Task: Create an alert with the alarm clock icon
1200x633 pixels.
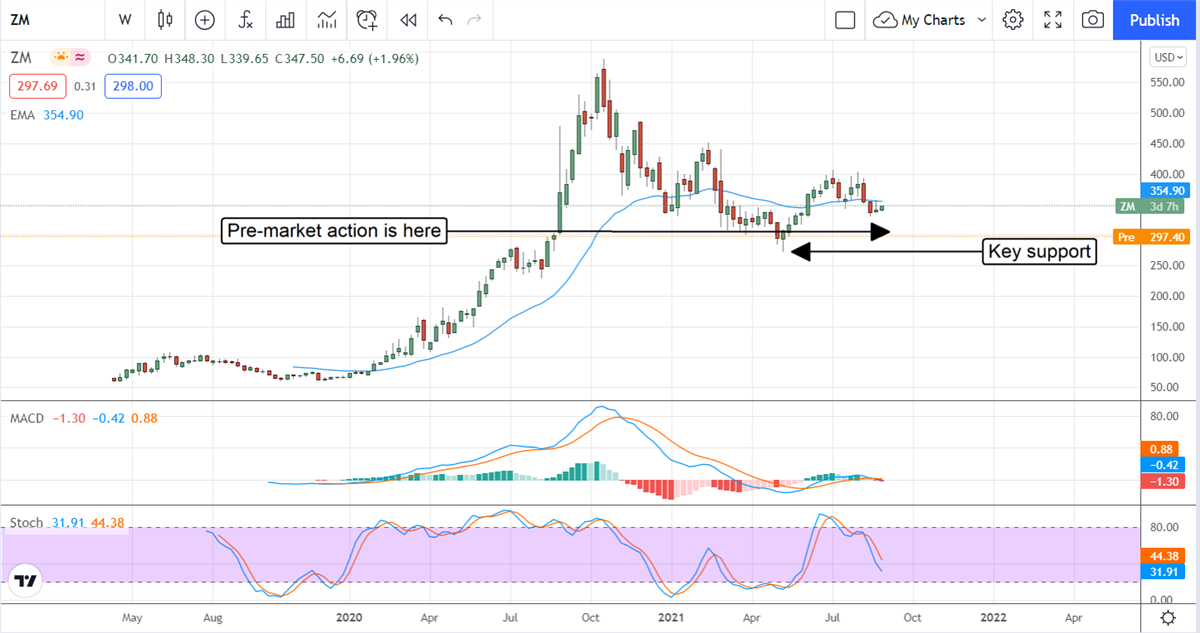Action: [x=367, y=19]
